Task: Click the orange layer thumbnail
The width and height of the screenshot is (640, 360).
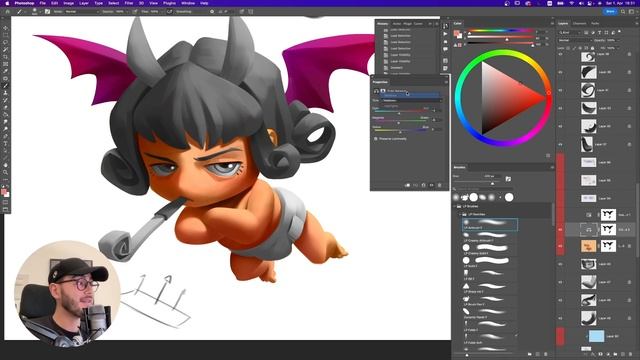Action: click(588, 246)
